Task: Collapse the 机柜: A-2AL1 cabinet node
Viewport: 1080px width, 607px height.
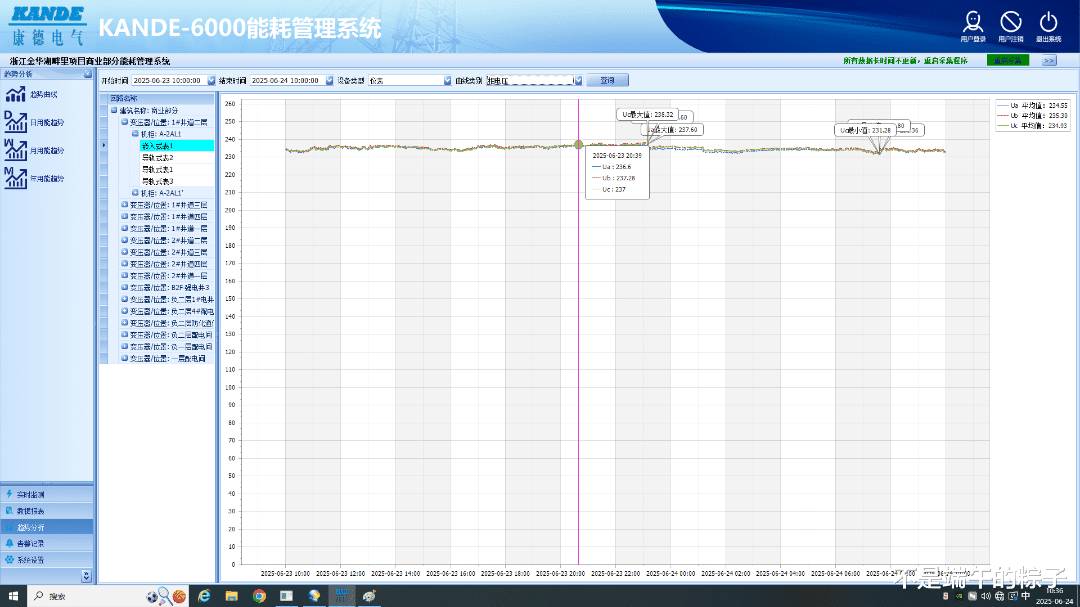Action: click(x=135, y=134)
